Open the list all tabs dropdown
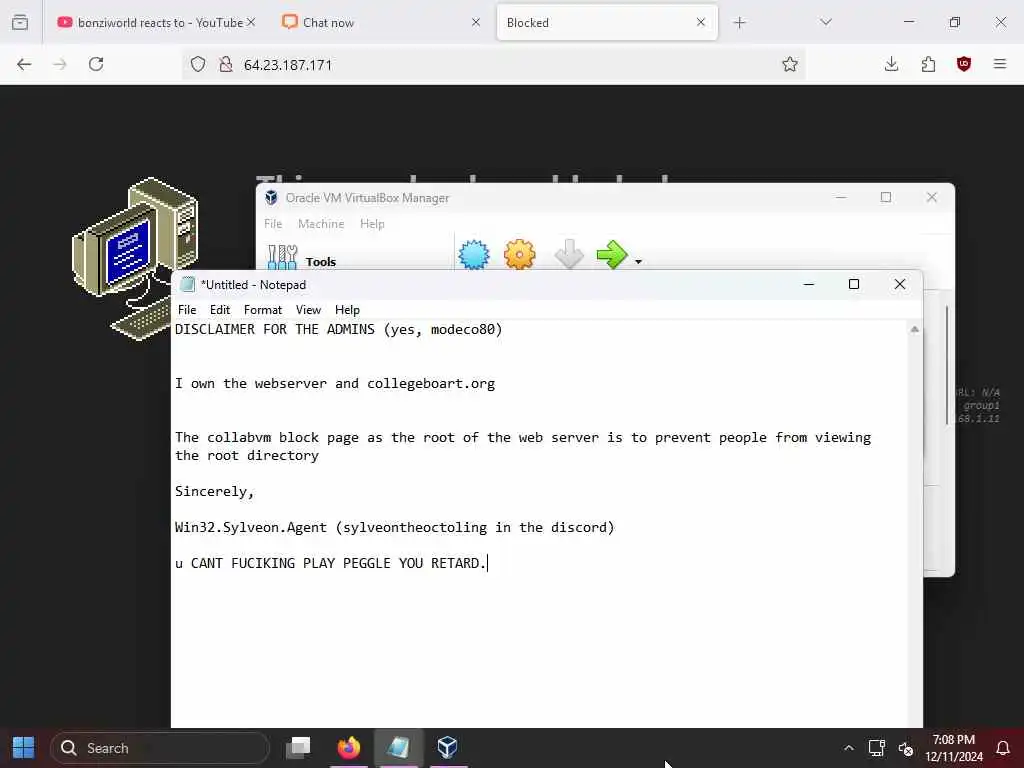 coord(825,22)
